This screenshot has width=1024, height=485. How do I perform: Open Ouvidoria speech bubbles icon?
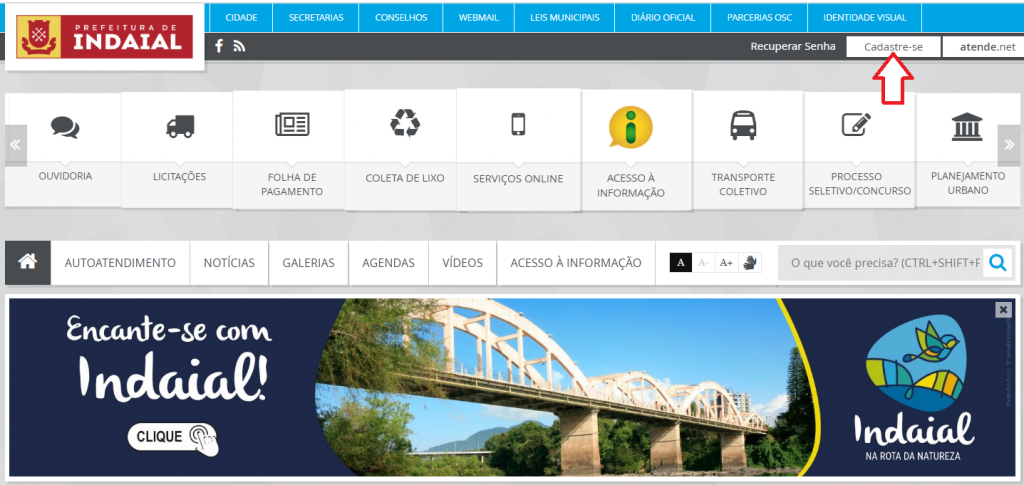click(65, 127)
